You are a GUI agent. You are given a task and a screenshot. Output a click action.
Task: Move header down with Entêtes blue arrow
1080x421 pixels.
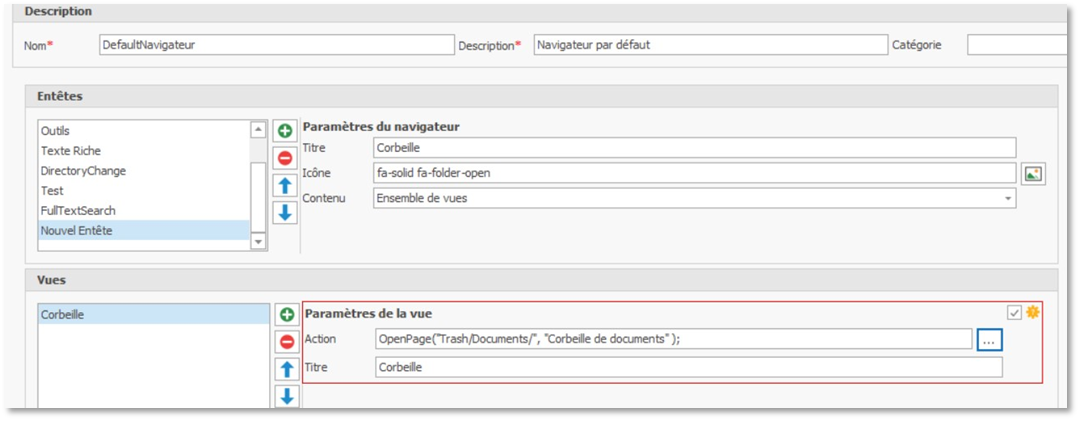(285, 212)
